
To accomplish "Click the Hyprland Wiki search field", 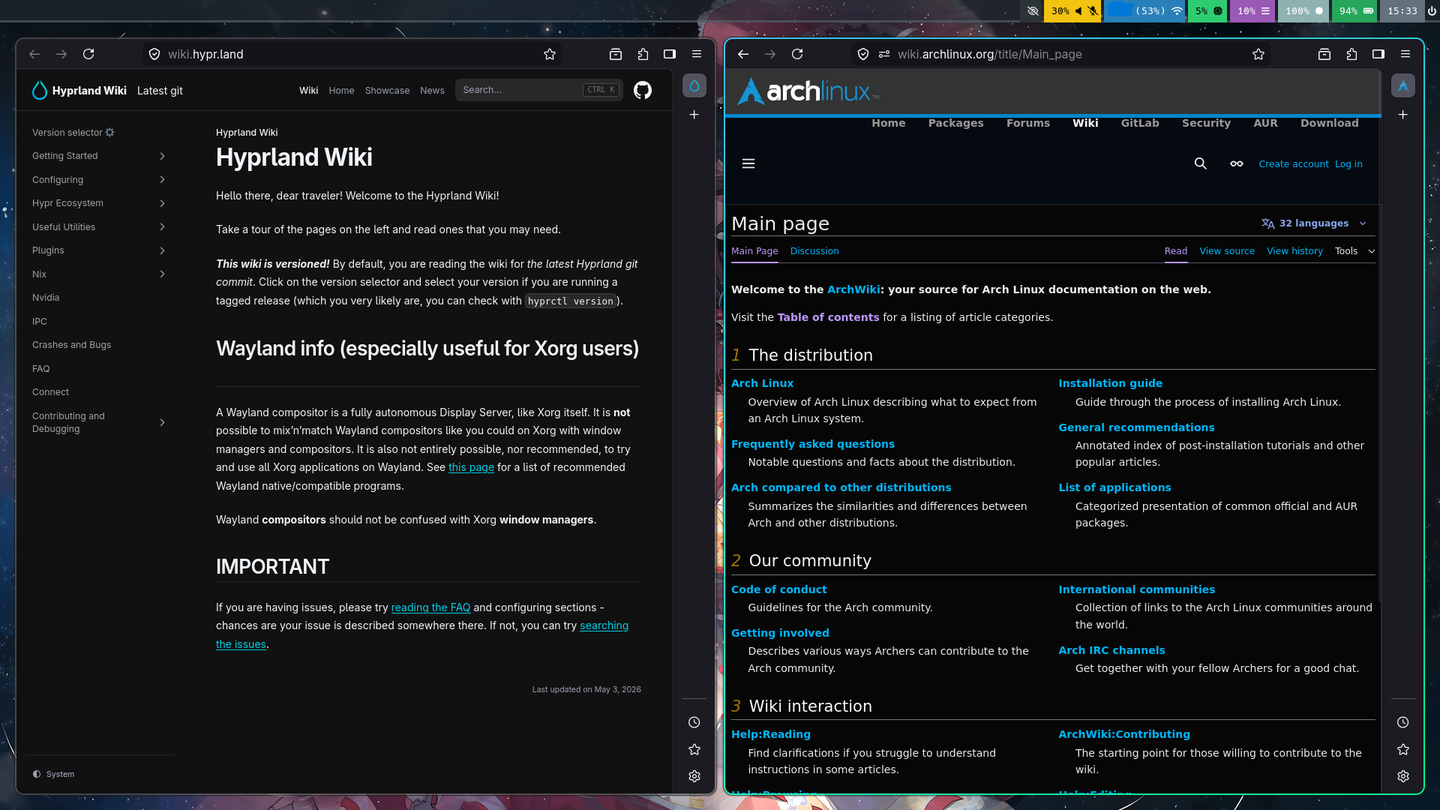I will 539,90.
